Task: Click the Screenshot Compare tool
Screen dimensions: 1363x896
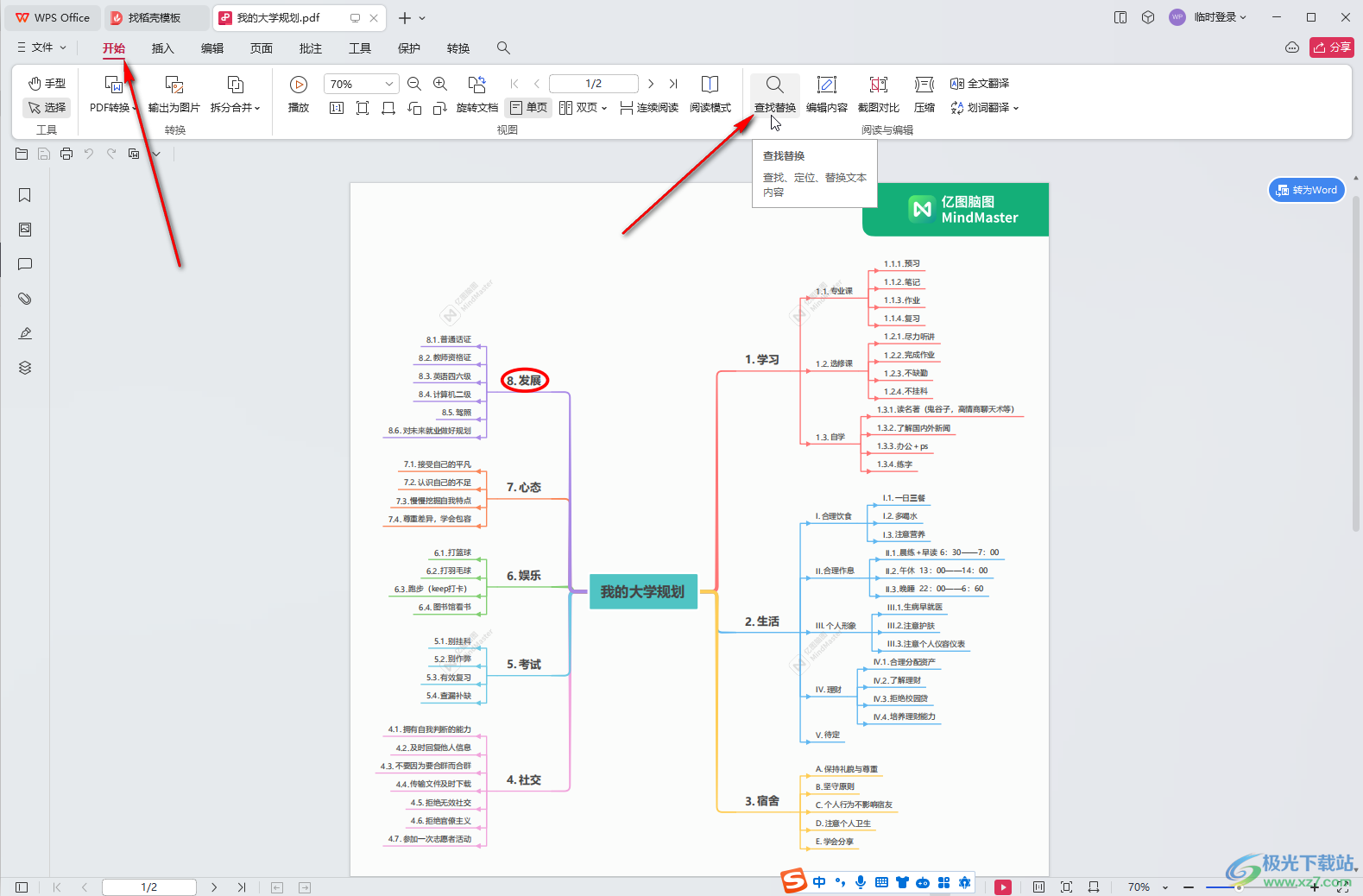Action: 879,95
